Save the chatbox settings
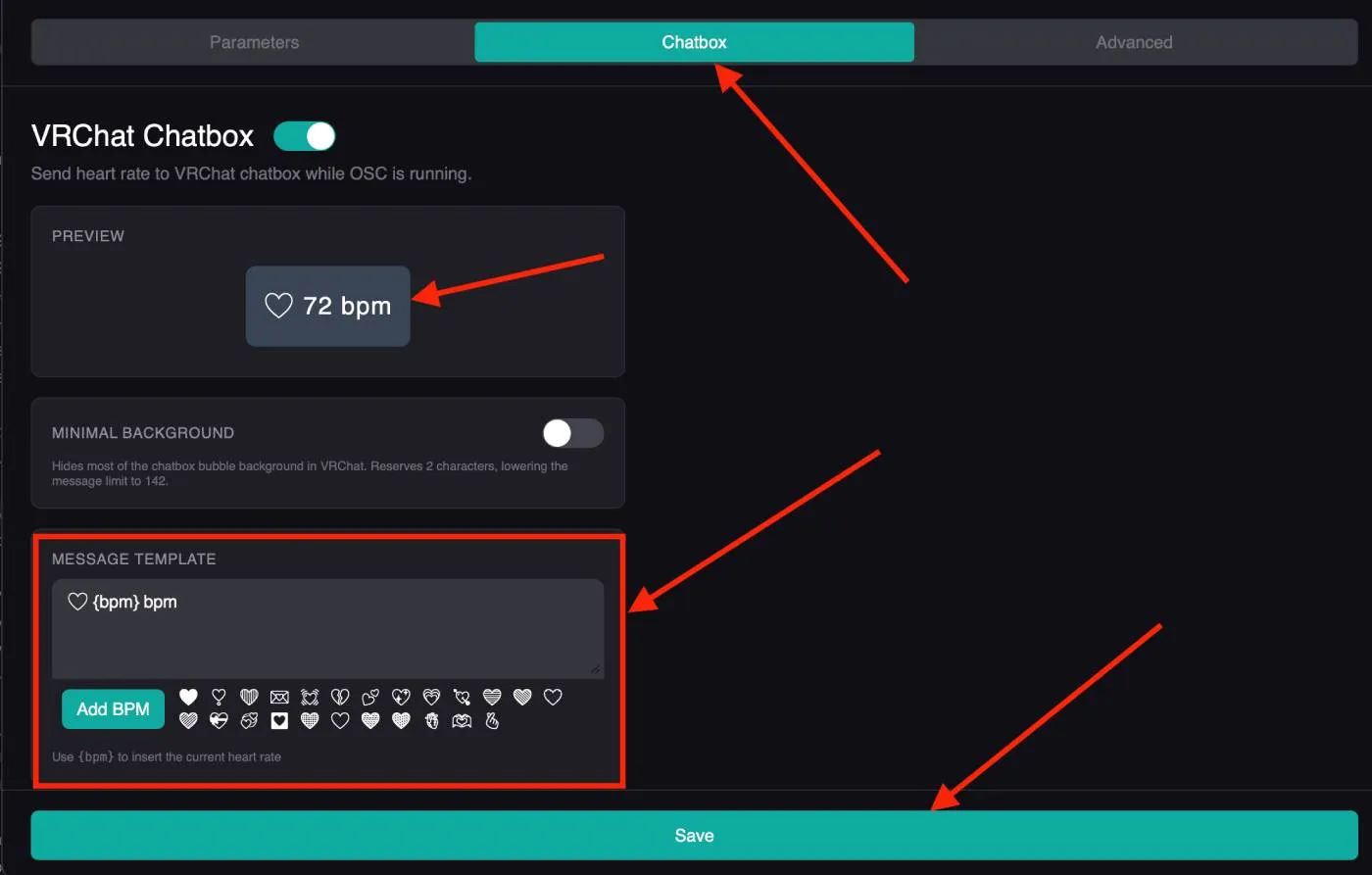1372x875 pixels. [694, 836]
